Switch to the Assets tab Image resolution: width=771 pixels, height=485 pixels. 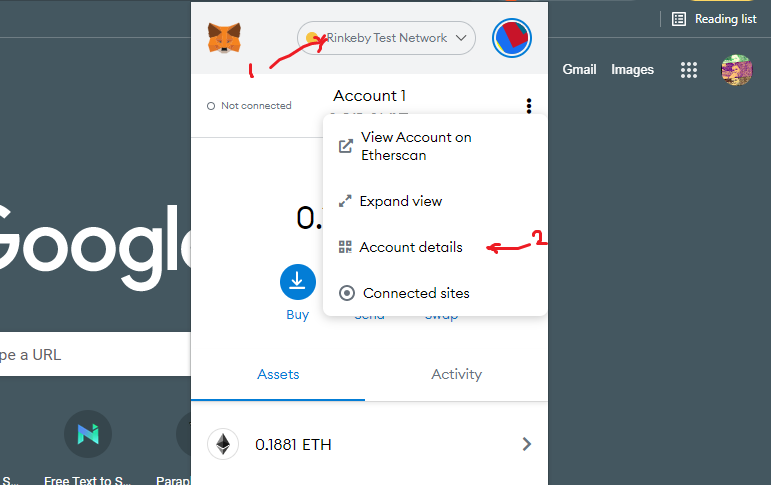pos(278,374)
